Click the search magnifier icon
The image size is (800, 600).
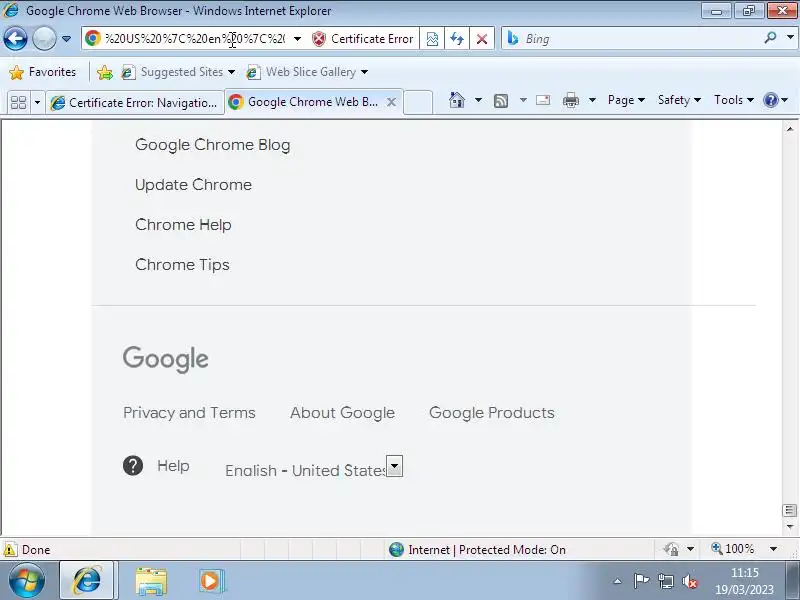pos(770,37)
